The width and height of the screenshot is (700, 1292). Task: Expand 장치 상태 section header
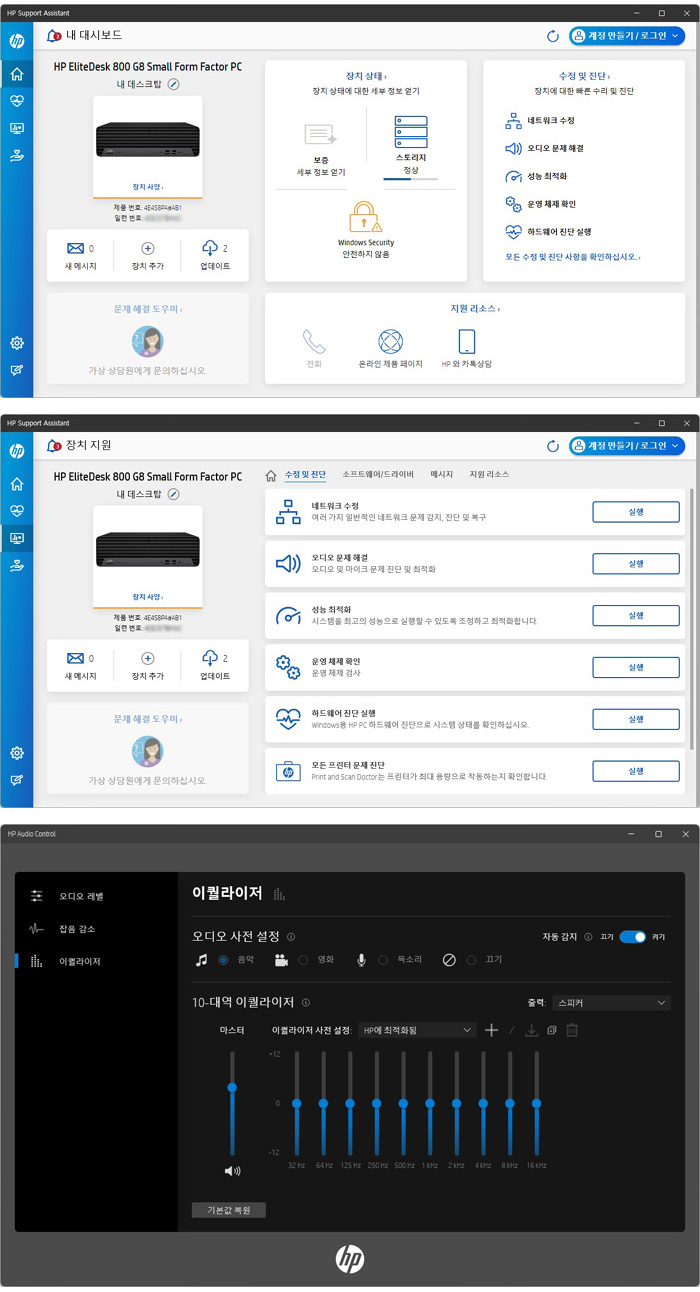click(366, 76)
